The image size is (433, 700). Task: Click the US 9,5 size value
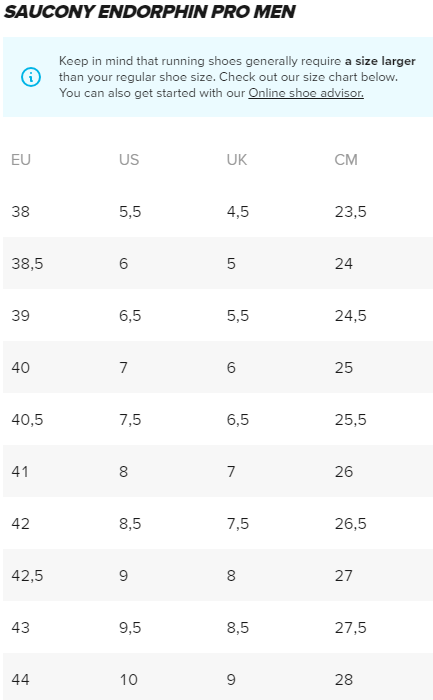tap(130, 628)
